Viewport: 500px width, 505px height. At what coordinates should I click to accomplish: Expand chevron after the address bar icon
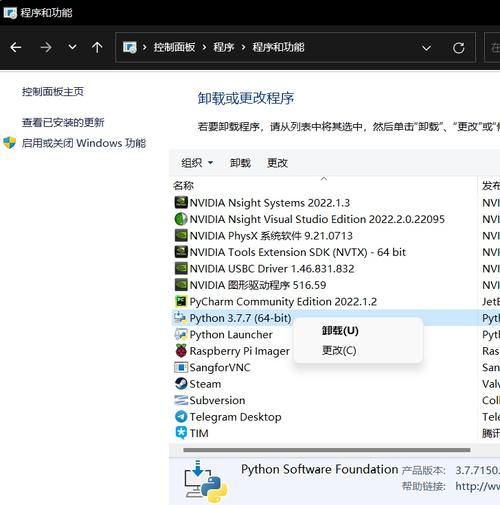(x=144, y=47)
